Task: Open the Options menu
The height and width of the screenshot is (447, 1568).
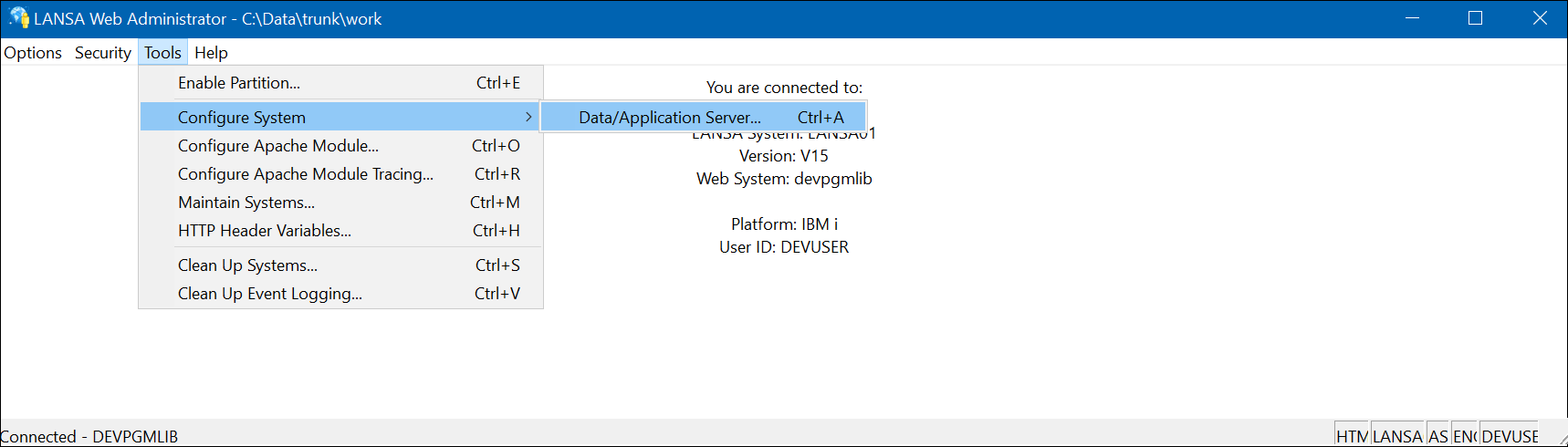Action: 33,53
